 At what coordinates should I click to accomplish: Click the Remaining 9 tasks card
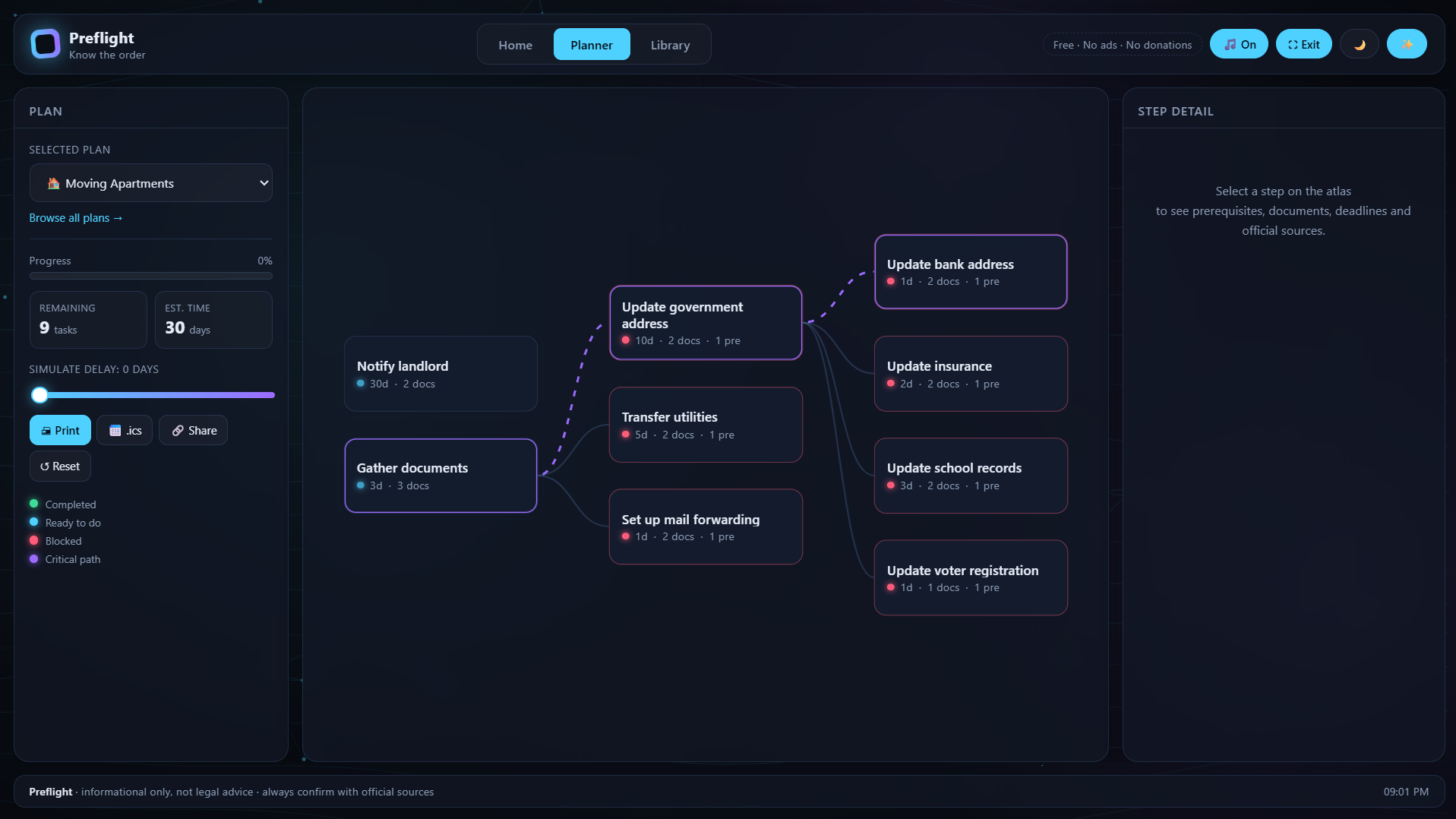tap(88, 320)
